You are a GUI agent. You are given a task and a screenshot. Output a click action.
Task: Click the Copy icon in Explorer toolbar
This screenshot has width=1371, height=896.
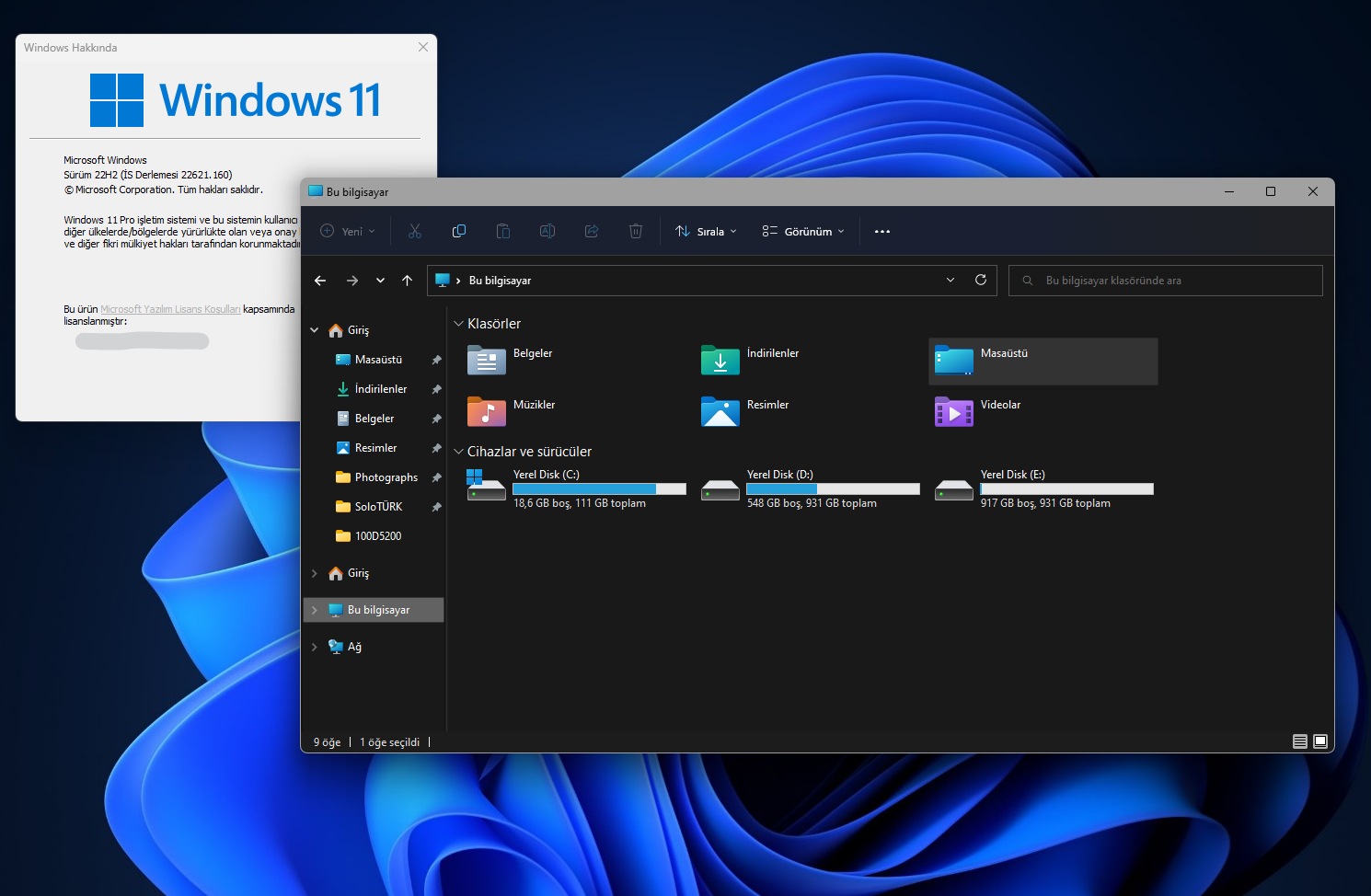(459, 231)
